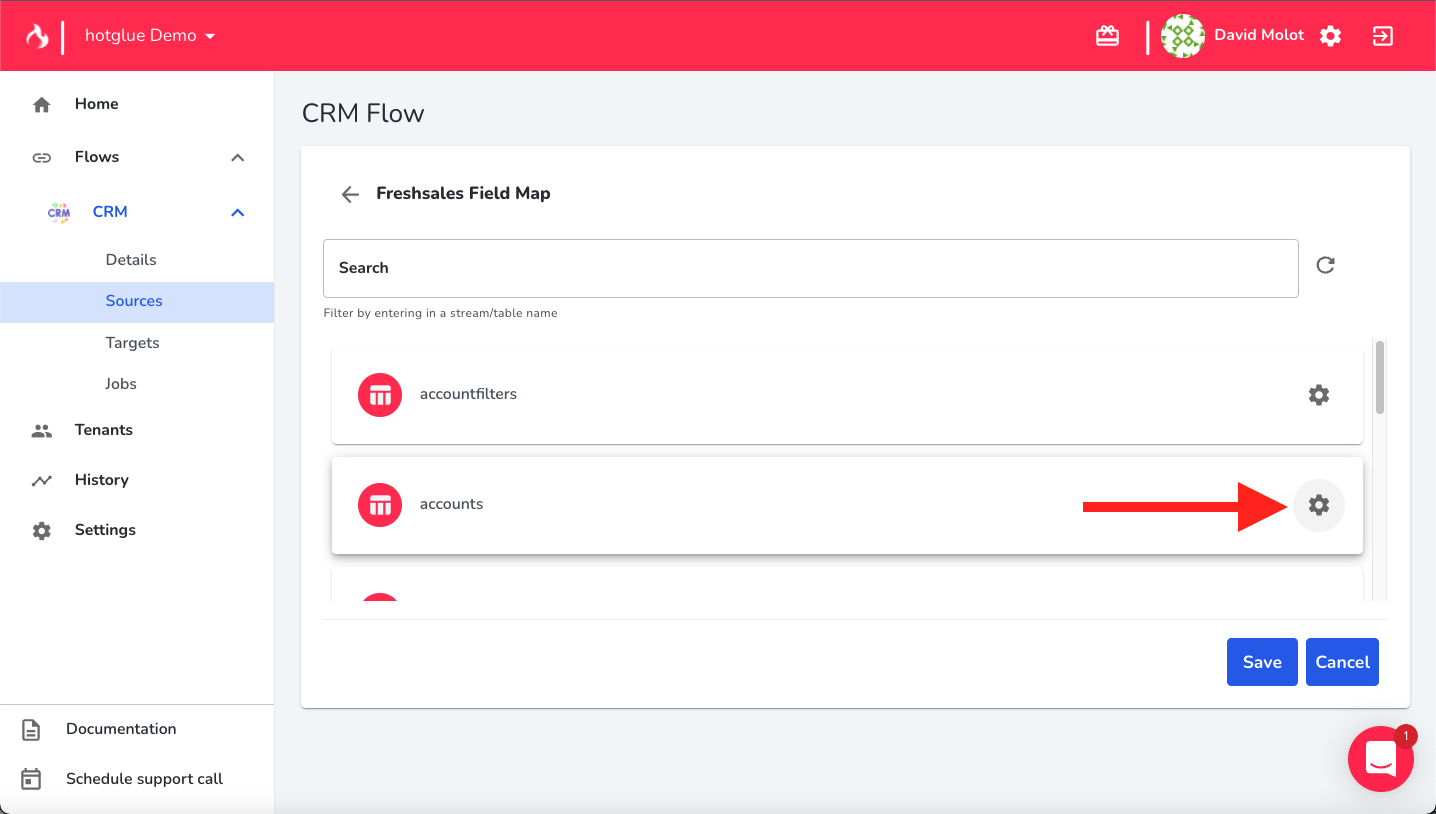Click the Save button

(x=1262, y=662)
